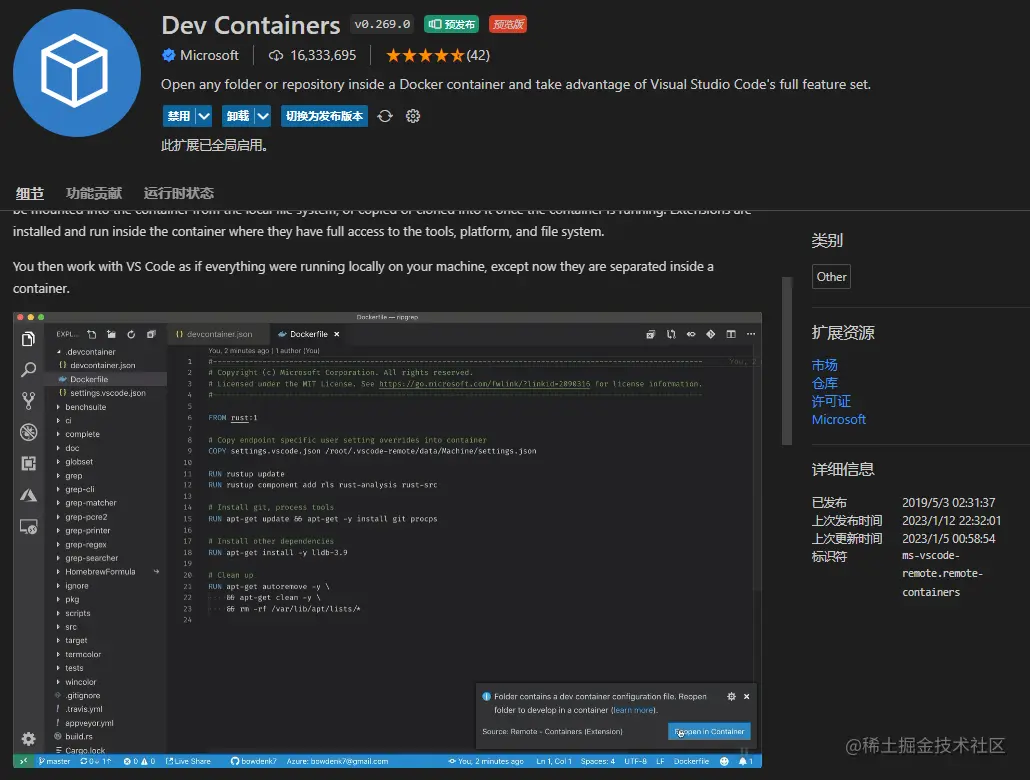This screenshot has height=780, width=1030.
Task: In embedded screenshot, click Azure triangle icon
Action: (x=28, y=495)
